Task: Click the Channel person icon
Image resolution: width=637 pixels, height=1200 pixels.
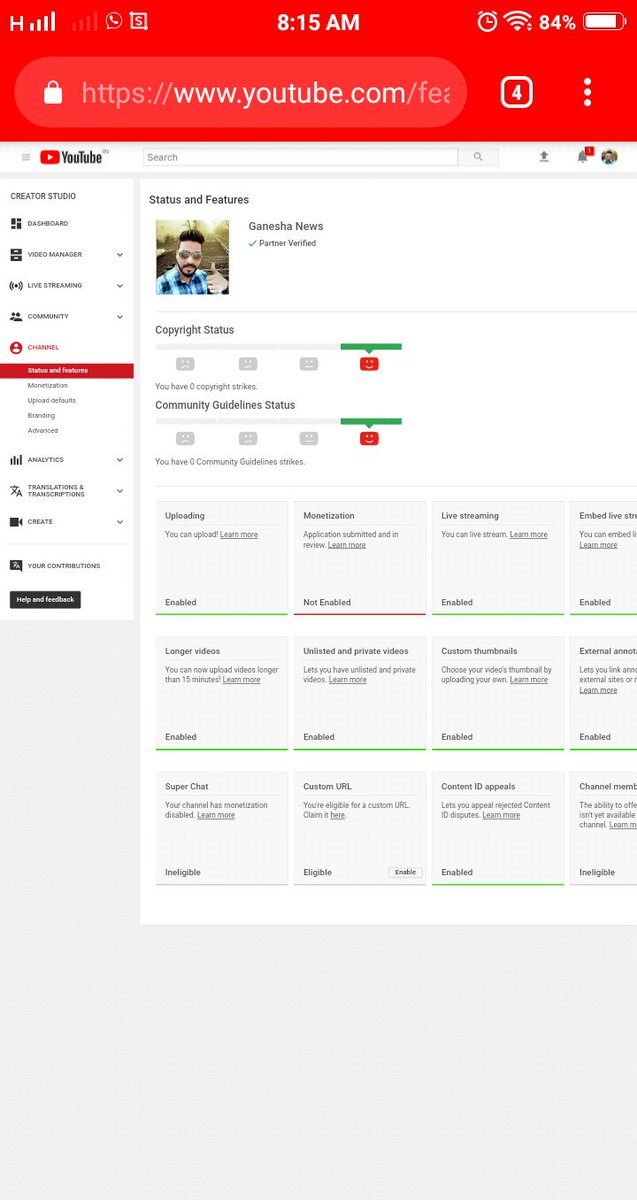Action: [x=16, y=348]
